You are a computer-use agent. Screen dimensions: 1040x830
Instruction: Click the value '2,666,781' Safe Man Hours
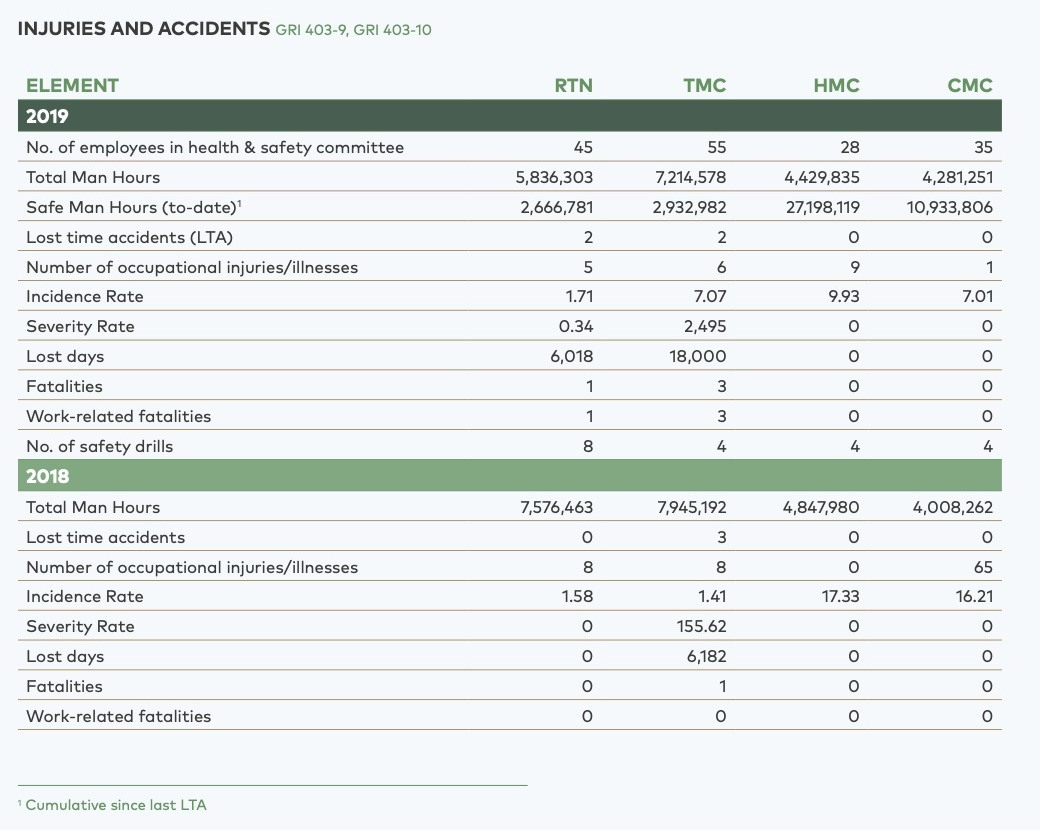[556, 207]
